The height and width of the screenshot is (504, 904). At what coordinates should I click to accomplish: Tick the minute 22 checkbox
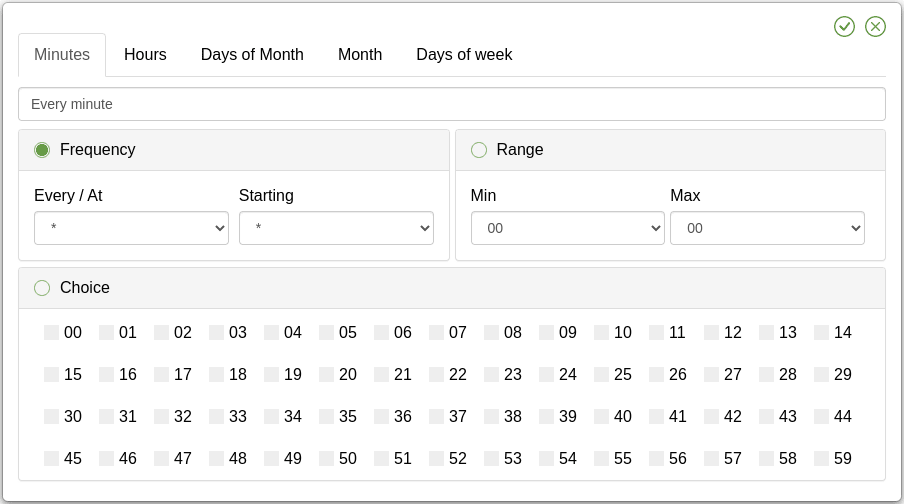coord(437,375)
